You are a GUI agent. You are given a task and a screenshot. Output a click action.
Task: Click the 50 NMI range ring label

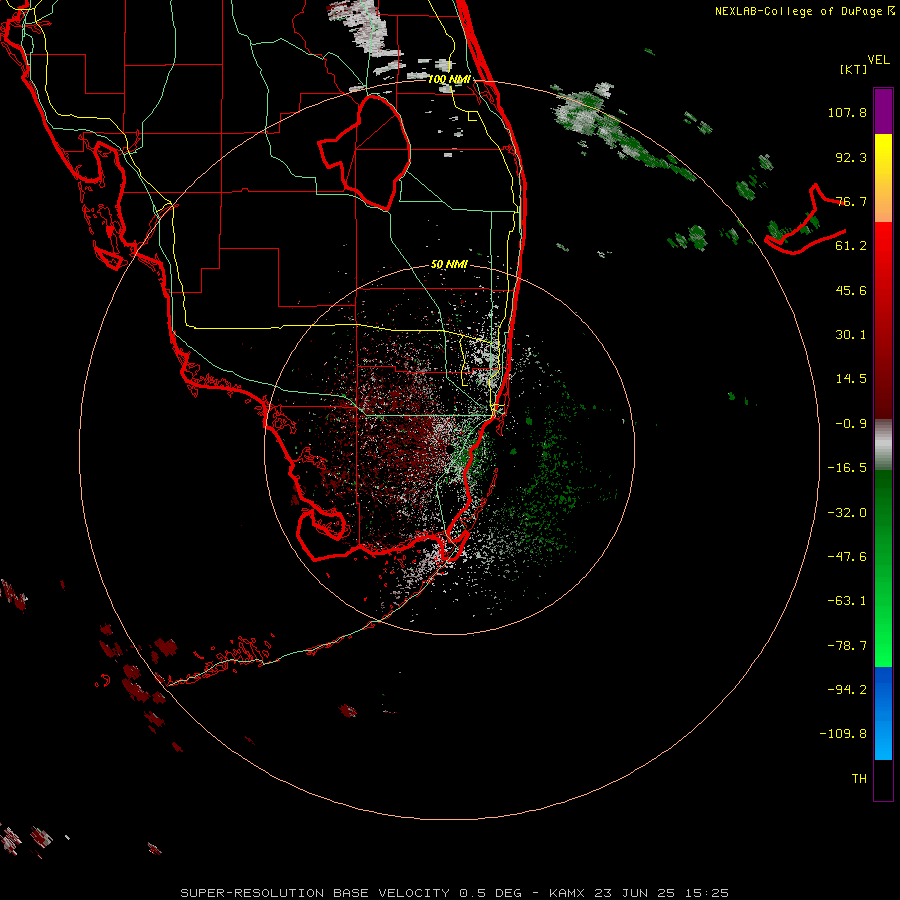tap(449, 265)
